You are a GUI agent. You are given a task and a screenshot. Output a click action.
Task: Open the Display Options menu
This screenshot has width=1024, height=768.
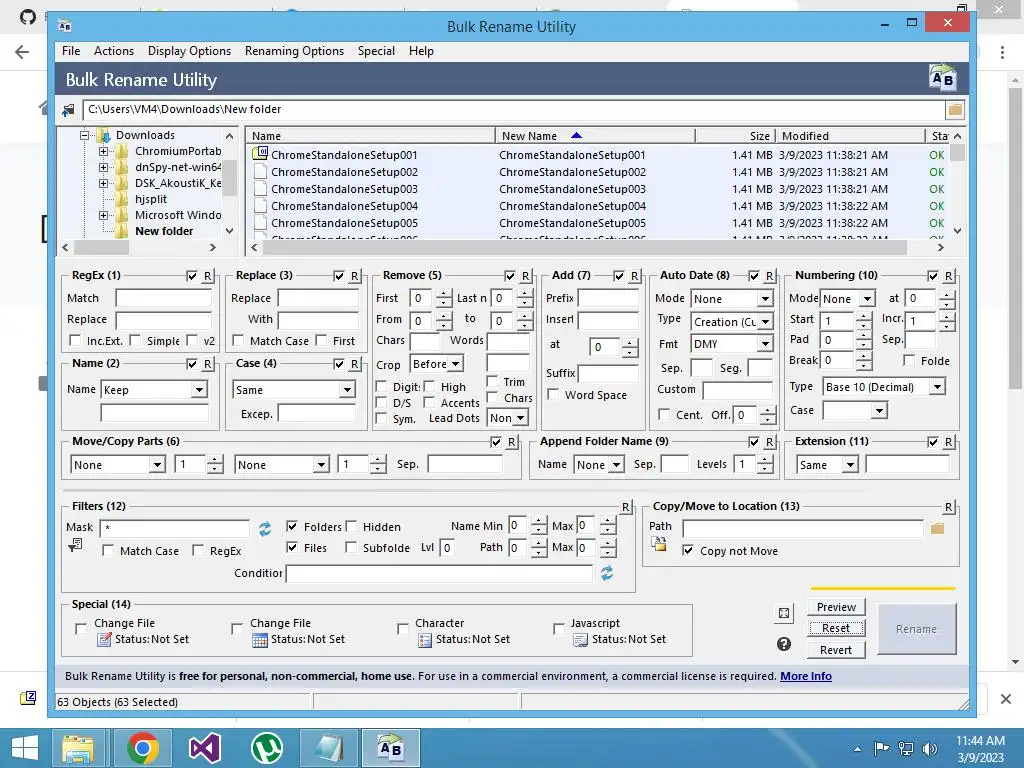[x=189, y=51]
